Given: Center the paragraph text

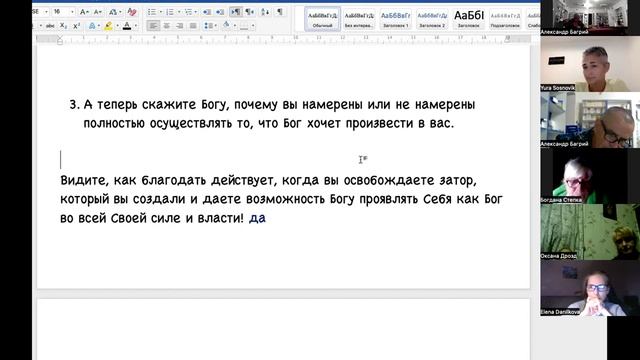Looking at the screenshot, I should click(x=167, y=26).
